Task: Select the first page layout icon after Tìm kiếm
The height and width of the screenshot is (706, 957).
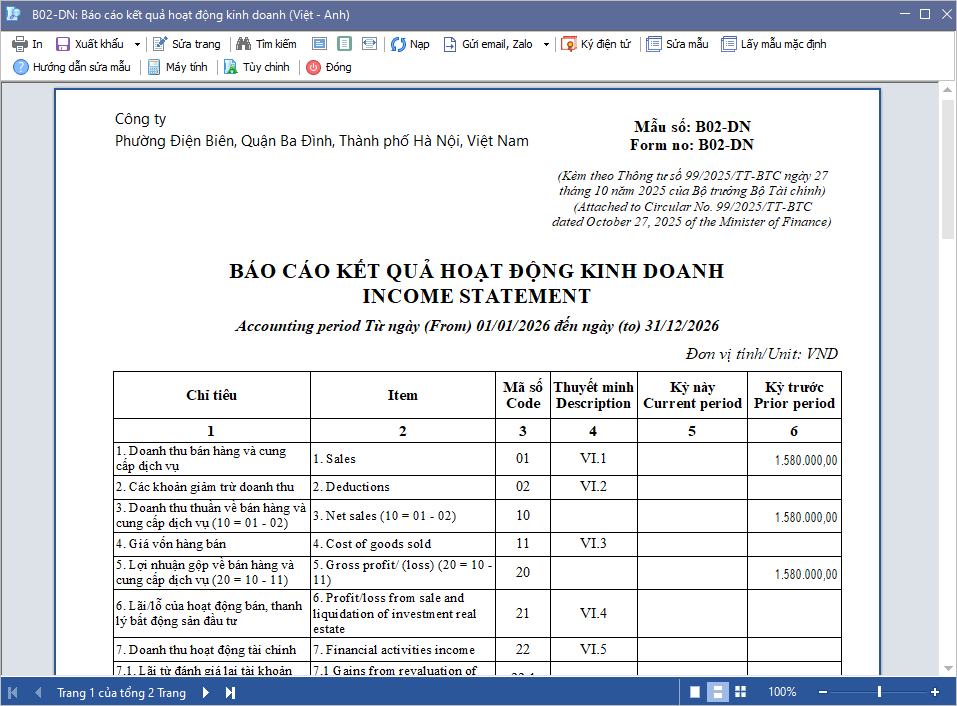Action: pos(319,44)
